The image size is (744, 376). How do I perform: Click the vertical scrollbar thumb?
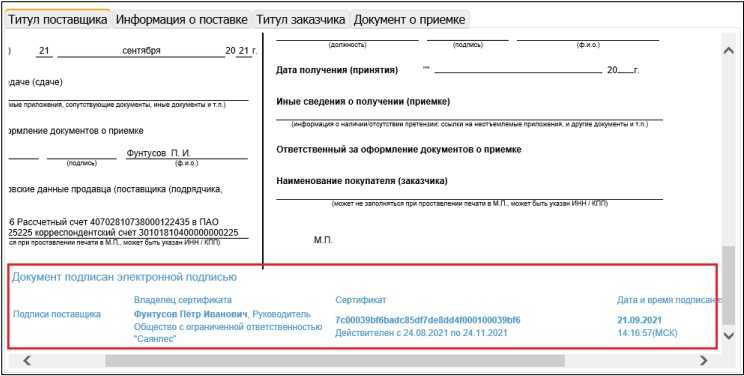pyautogui.click(x=728, y=286)
